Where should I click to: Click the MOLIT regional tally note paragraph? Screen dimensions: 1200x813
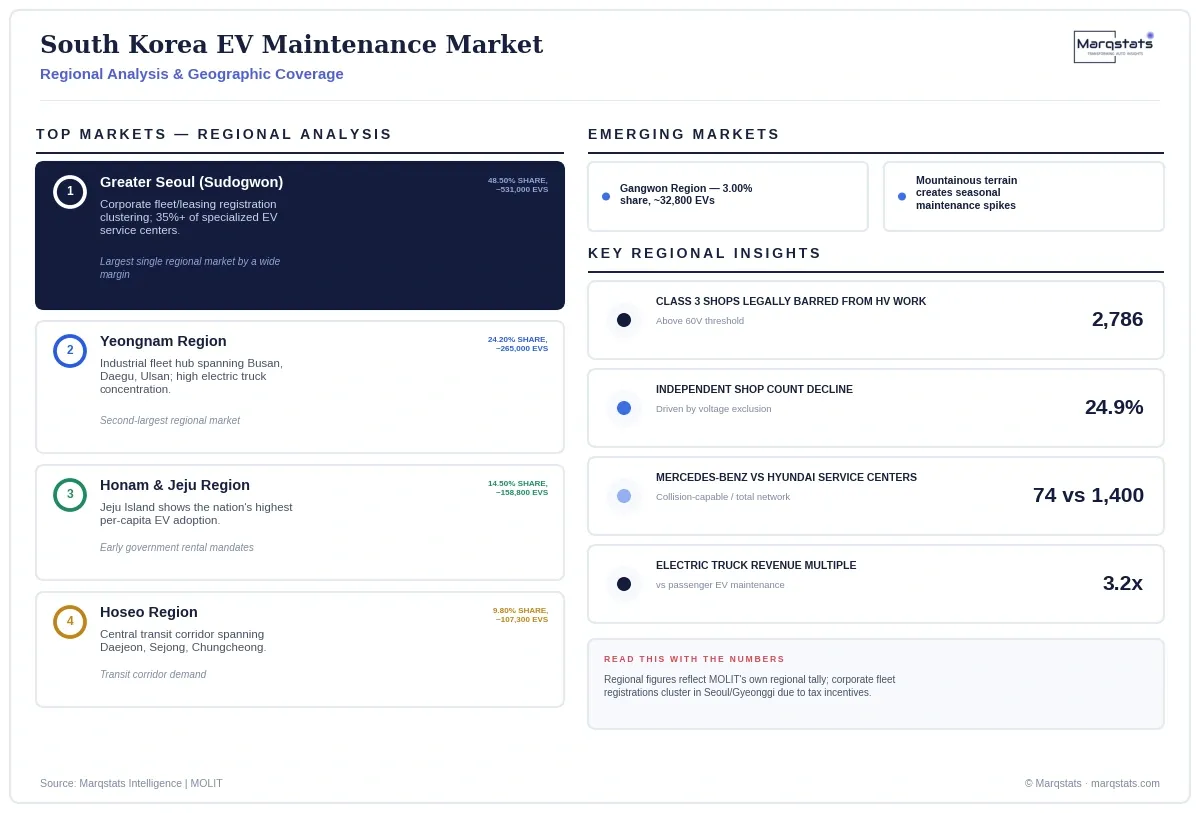click(x=750, y=686)
